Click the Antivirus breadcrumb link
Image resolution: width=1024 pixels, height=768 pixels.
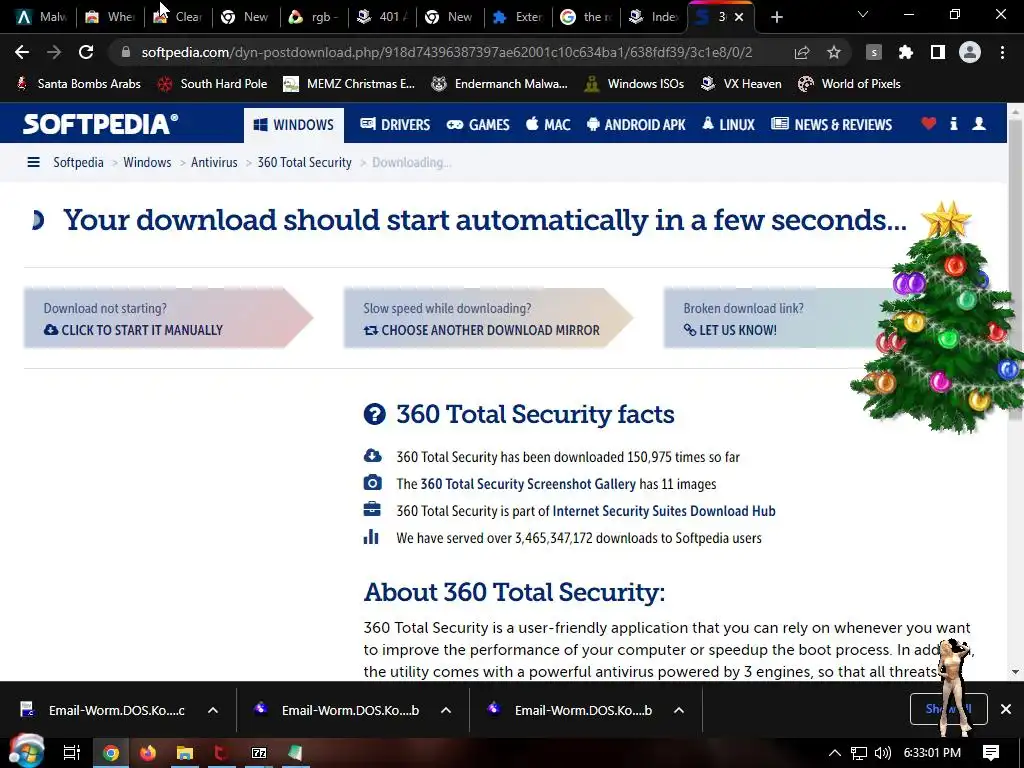pos(214,162)
